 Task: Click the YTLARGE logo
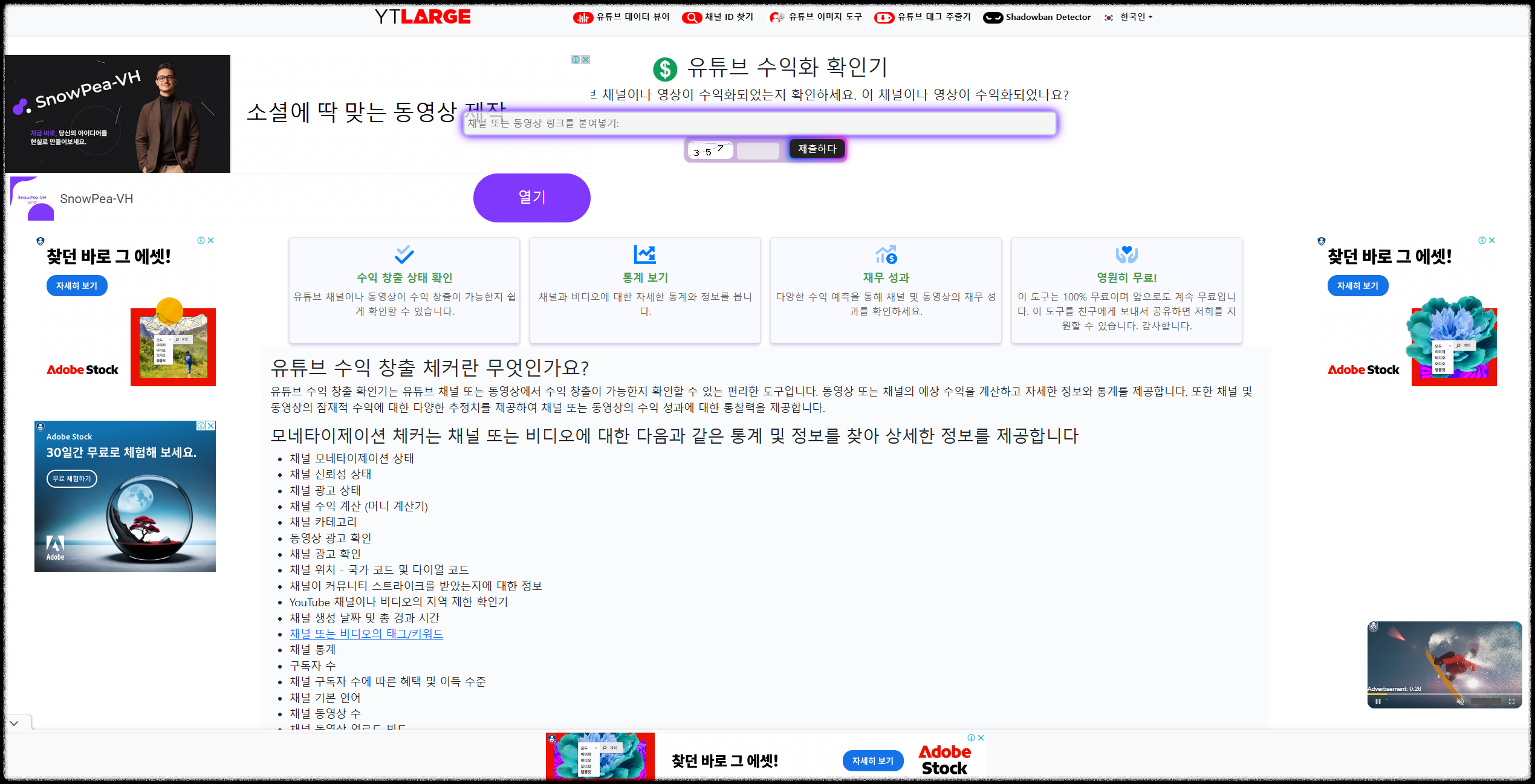(x=422, y=17)
